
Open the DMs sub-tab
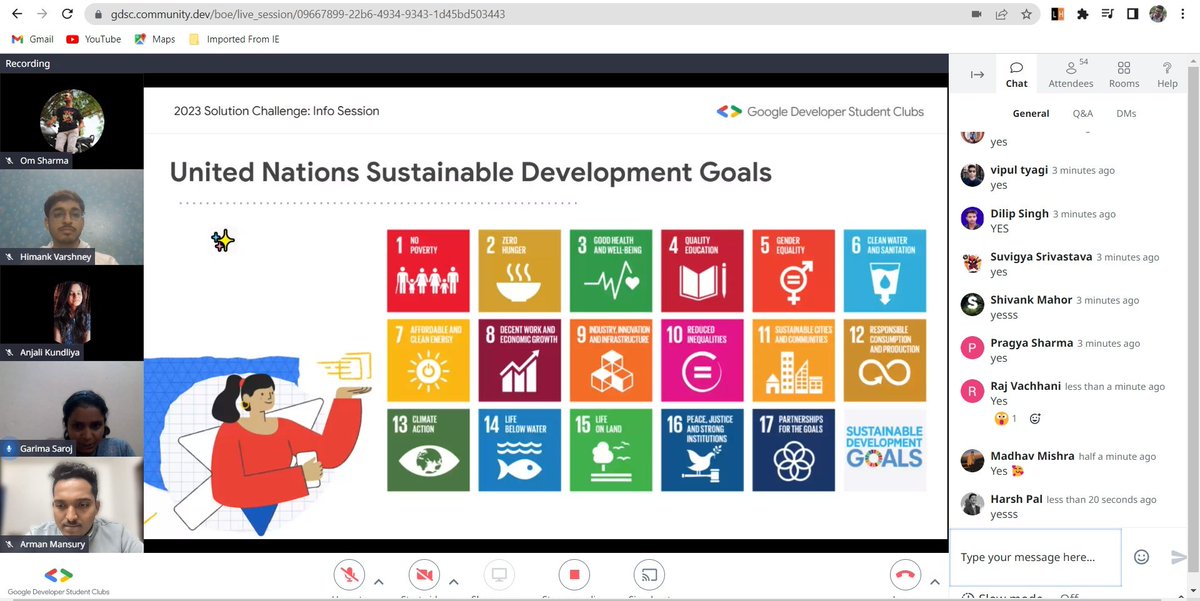coord(1126,114)
